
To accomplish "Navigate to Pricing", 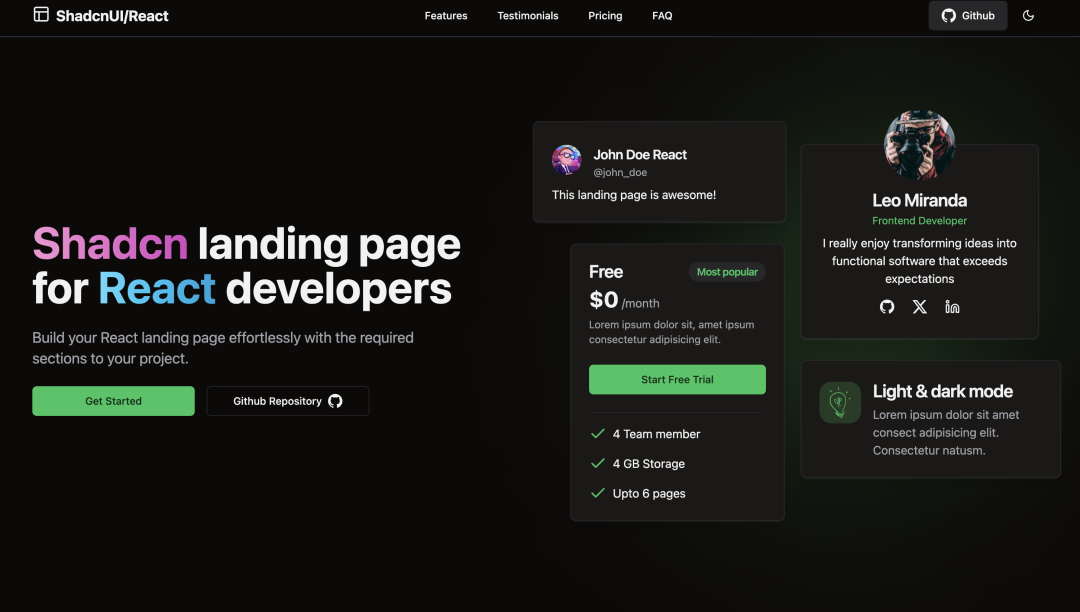I will tap(605, 16).
